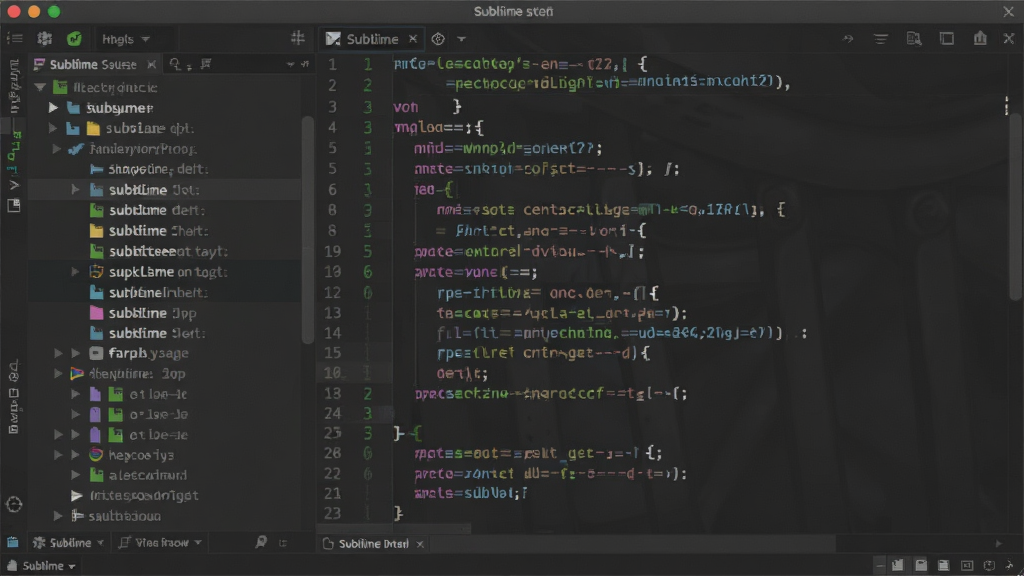
Task: Select the dbenutime Jop row
Action: 165,374
